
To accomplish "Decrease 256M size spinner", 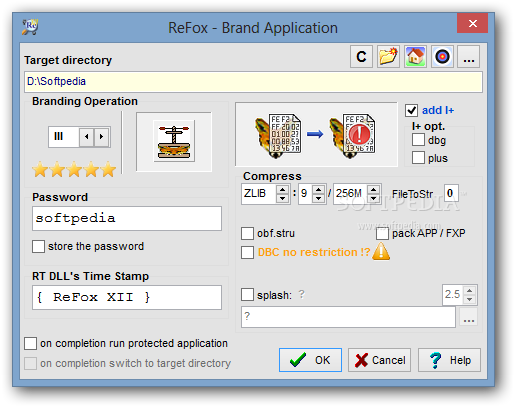I will tap(374, 198).
